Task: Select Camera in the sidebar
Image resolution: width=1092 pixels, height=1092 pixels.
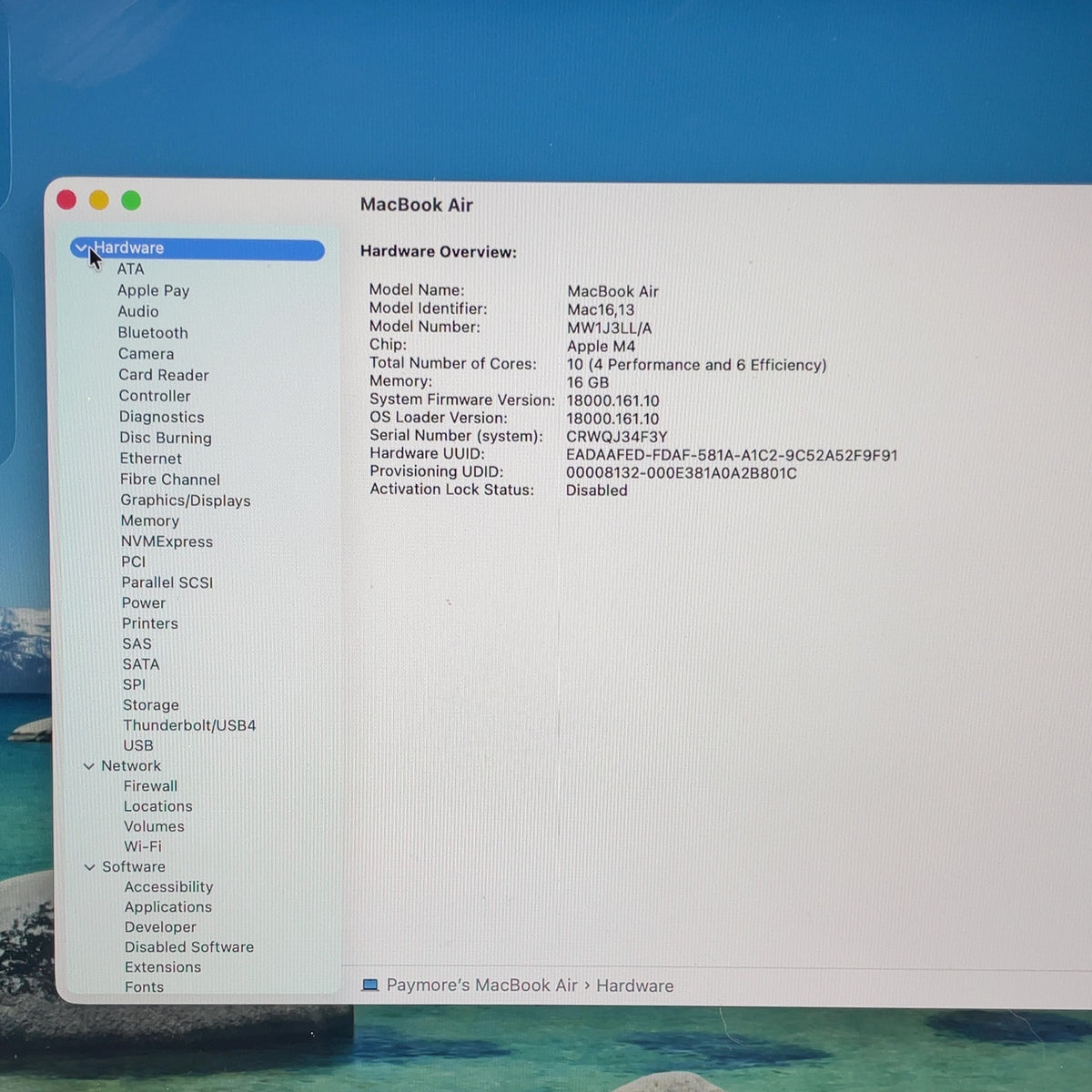Action: [x=146, y=354]
